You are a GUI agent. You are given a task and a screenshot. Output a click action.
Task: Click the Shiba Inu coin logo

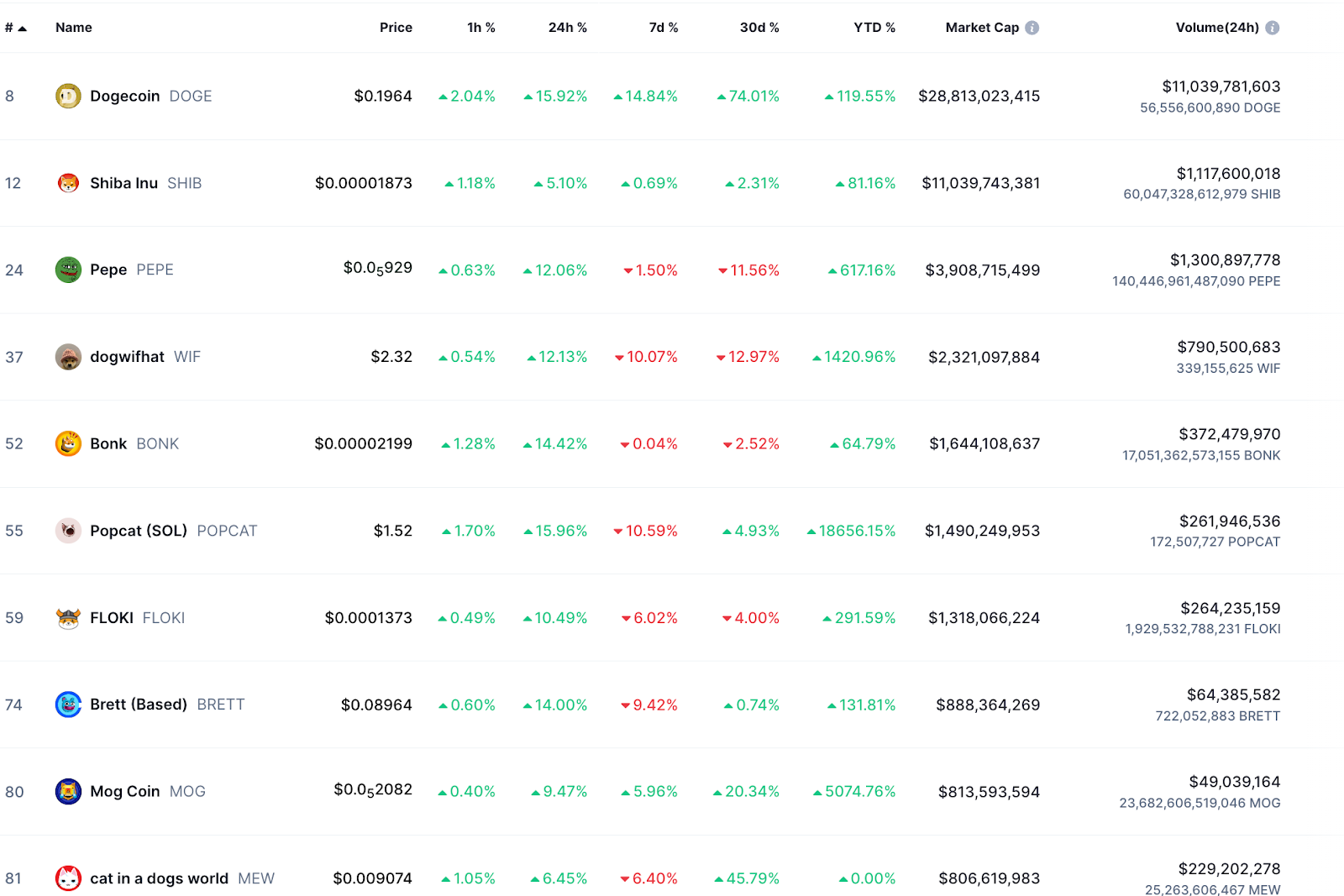coord(68,183)
